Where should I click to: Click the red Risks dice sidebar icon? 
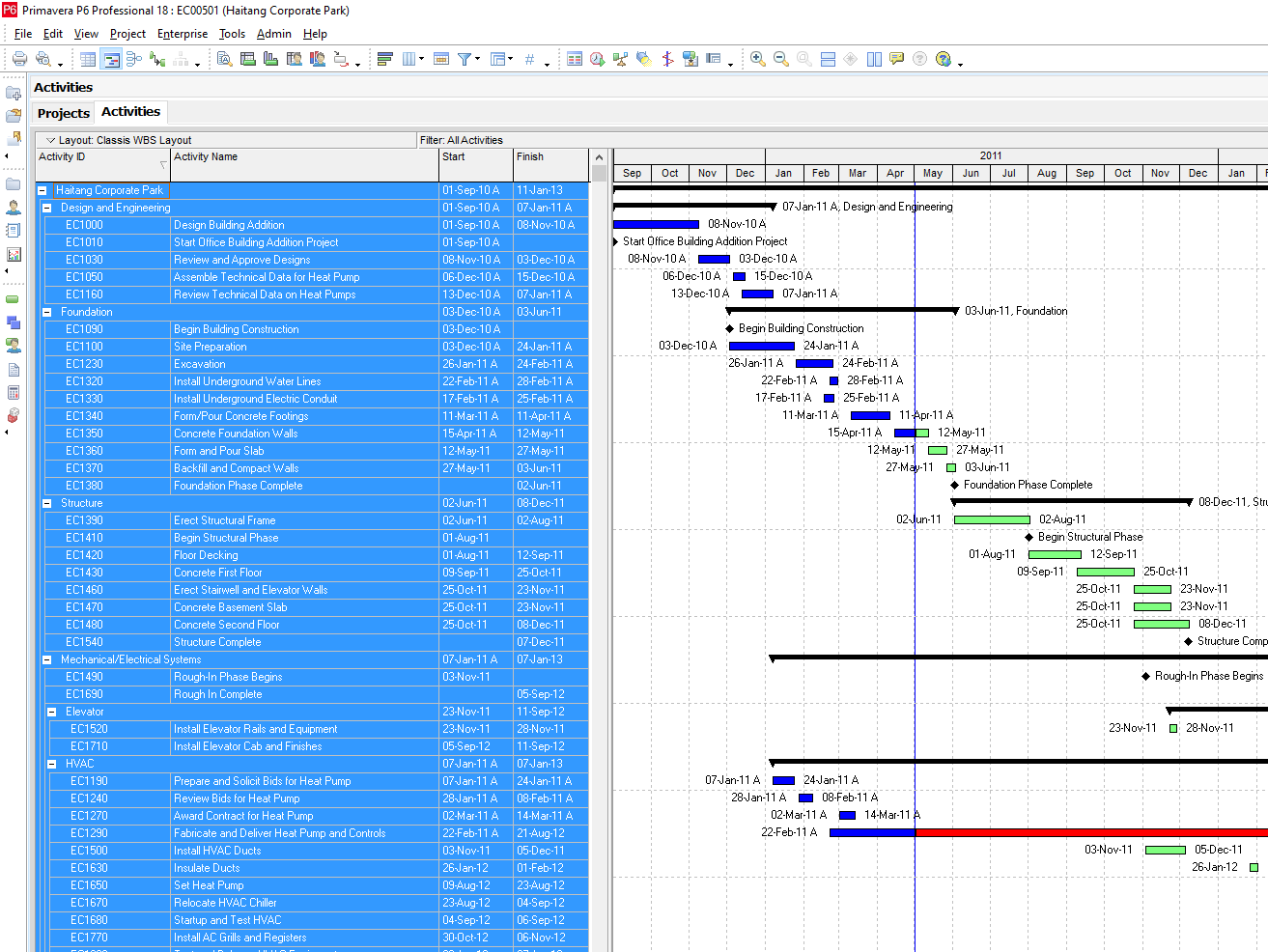click(x=14, y=416)
